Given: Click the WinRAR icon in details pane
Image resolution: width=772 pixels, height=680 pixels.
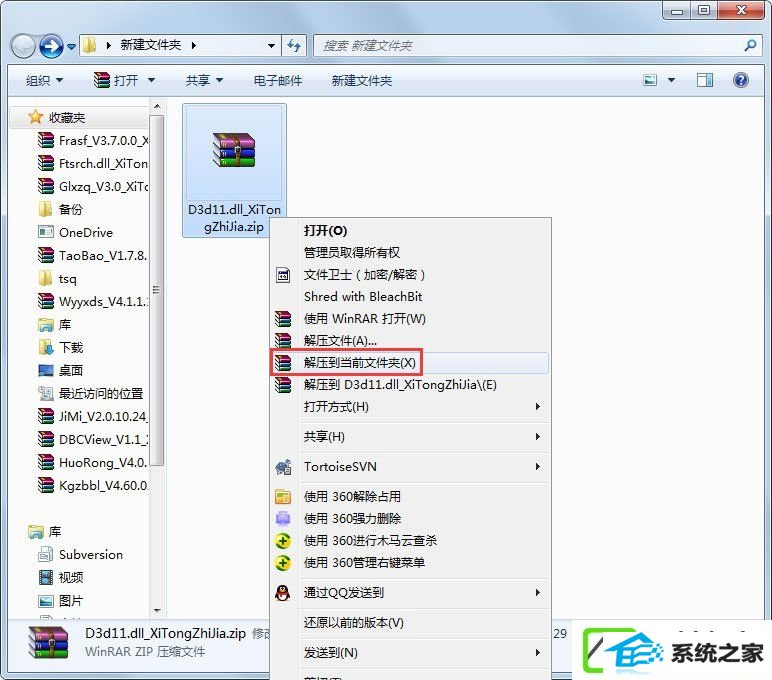Looking at the screenshot, I should click(x=48, y=643).
